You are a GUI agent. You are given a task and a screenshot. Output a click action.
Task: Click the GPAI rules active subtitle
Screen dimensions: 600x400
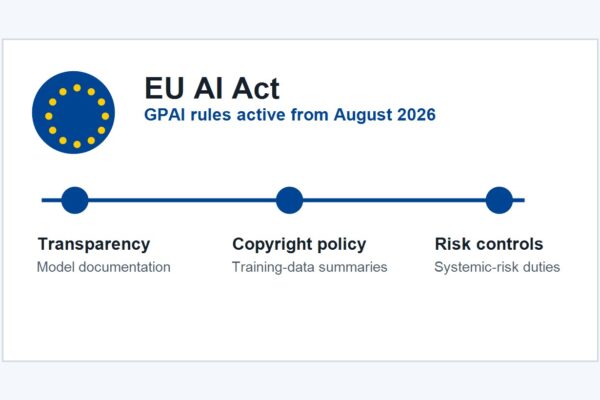click(x=290, y=115)
